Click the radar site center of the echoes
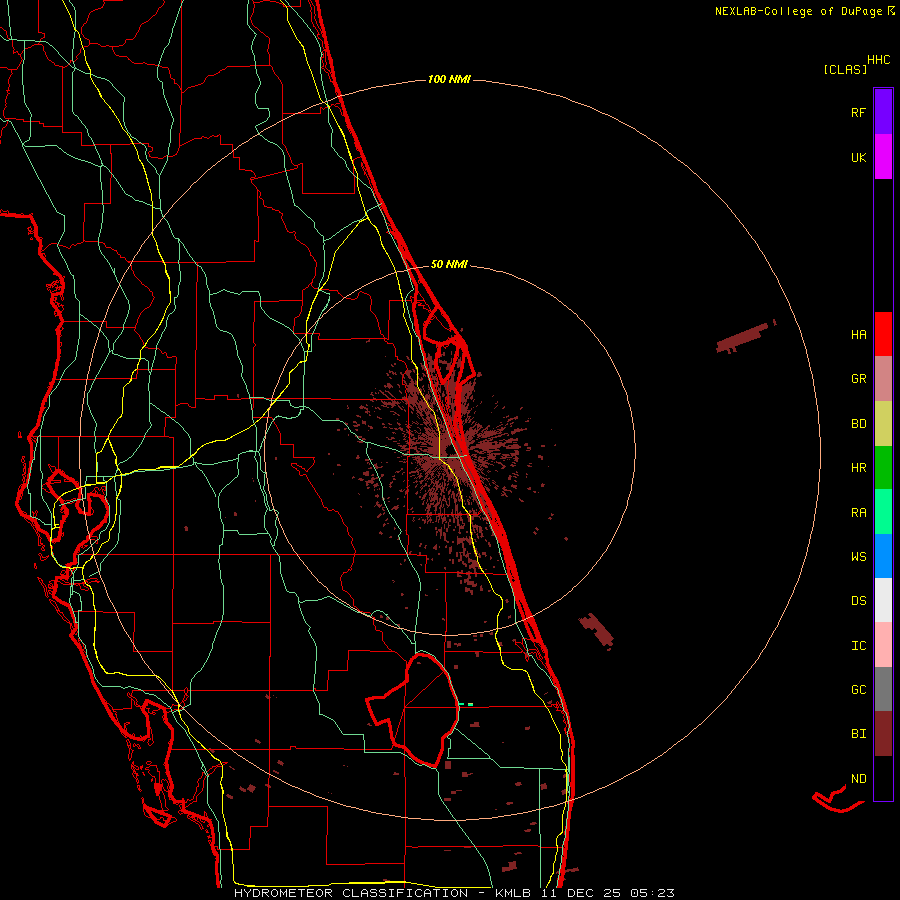The height and width of the screenshot is (900, 900). [x=449, y=449]
